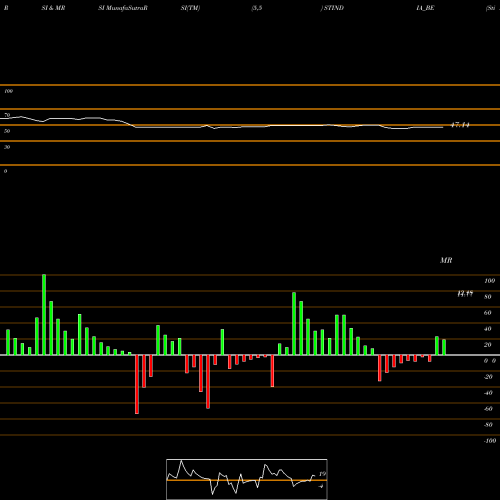Screen dimensions: 500x500
Task: Click the MR axis label -100
Action: coord(490,441)
